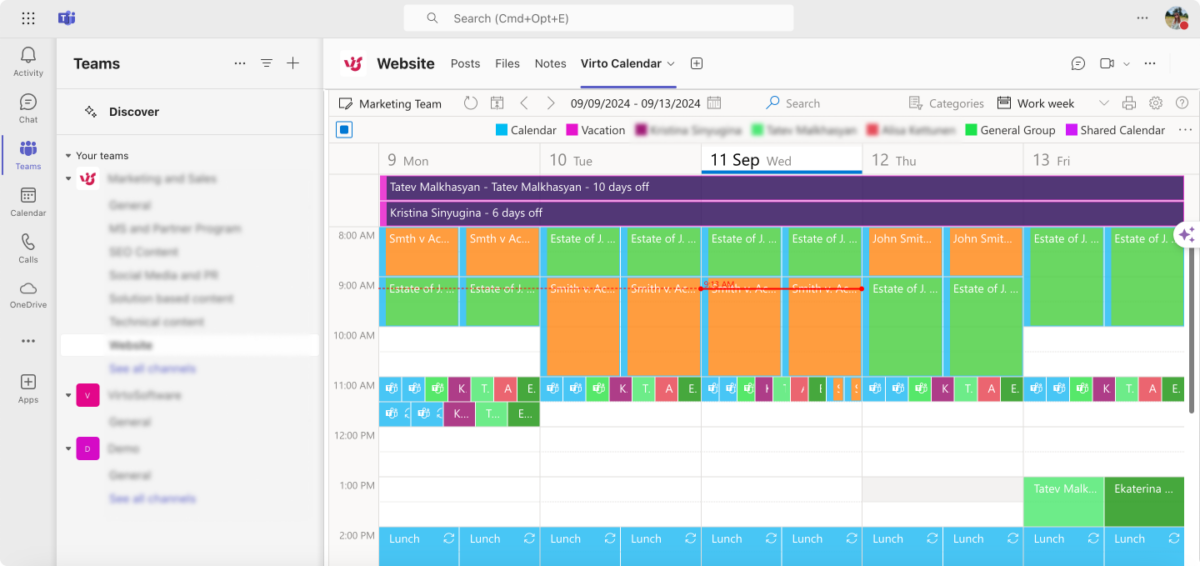Open Ekaterina event on Friday 1 PM
1200x566 pixels.
click(x=1144, y=501)
